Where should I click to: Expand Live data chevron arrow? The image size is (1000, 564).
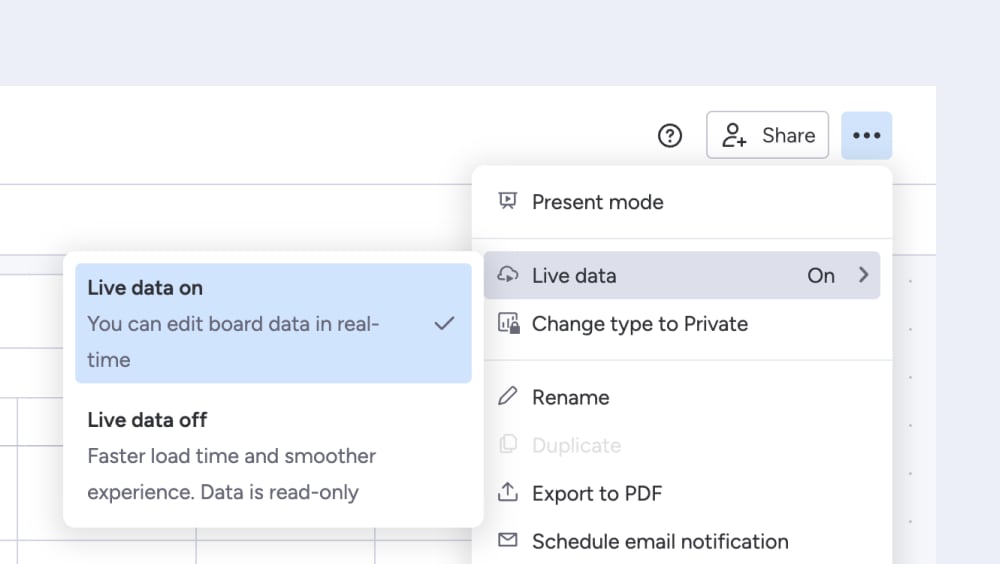[863, 275]
